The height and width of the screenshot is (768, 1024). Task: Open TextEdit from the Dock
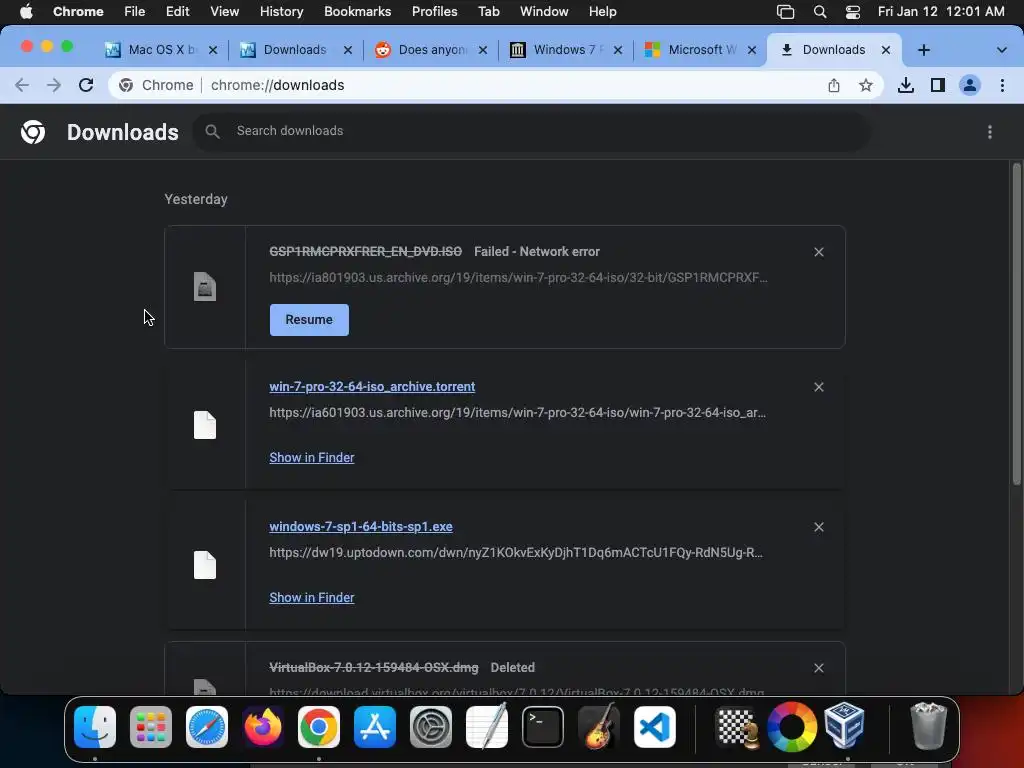(x=487, y=726)
